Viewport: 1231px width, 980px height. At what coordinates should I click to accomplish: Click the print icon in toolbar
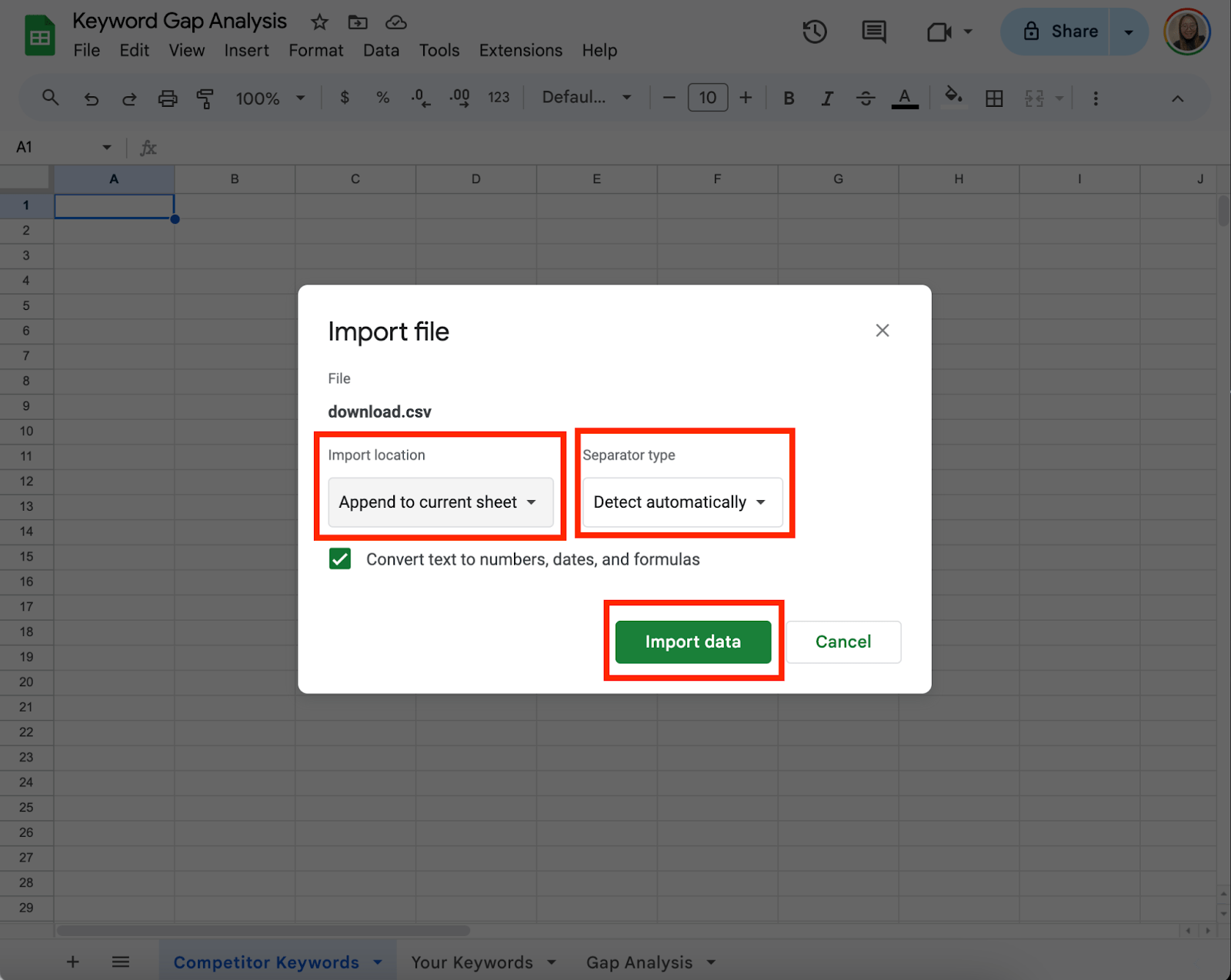(x=167, y=98)
